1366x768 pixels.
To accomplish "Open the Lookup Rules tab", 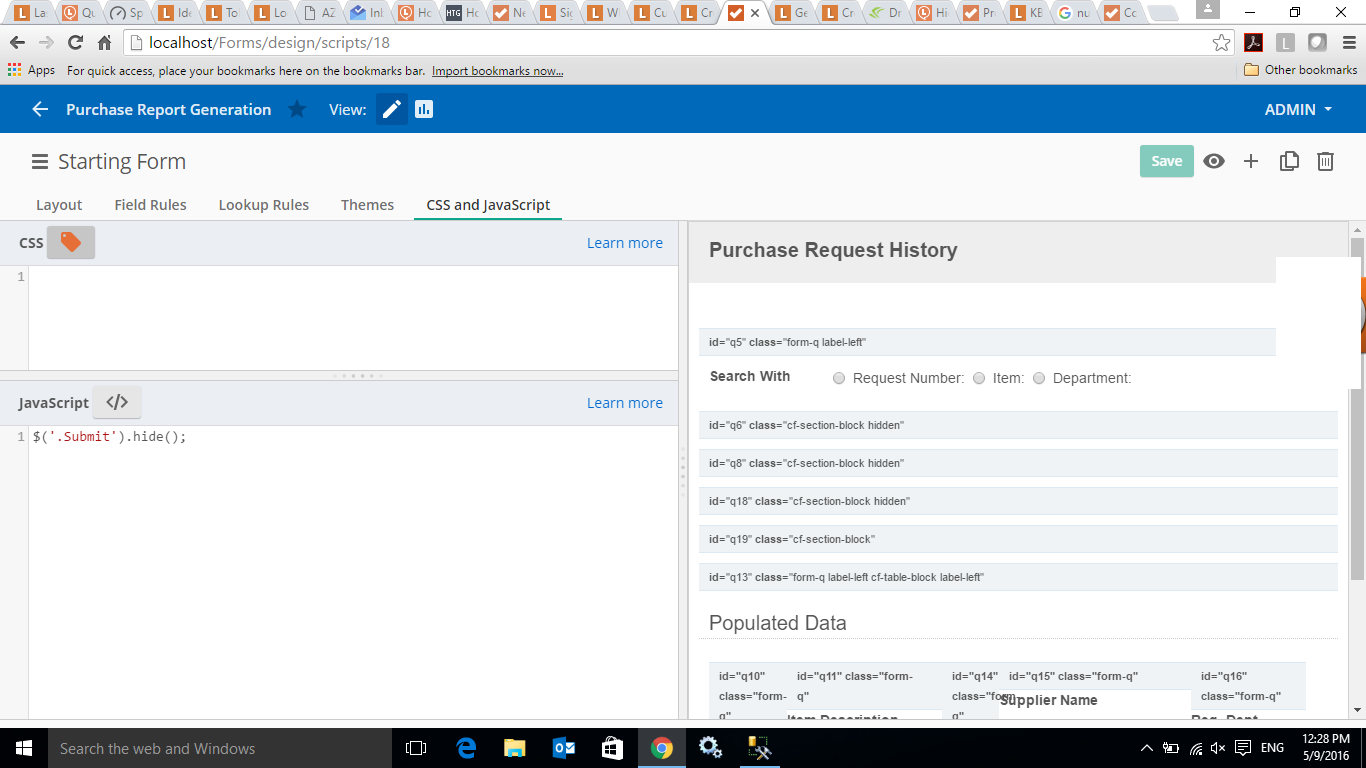I will 264,205.
